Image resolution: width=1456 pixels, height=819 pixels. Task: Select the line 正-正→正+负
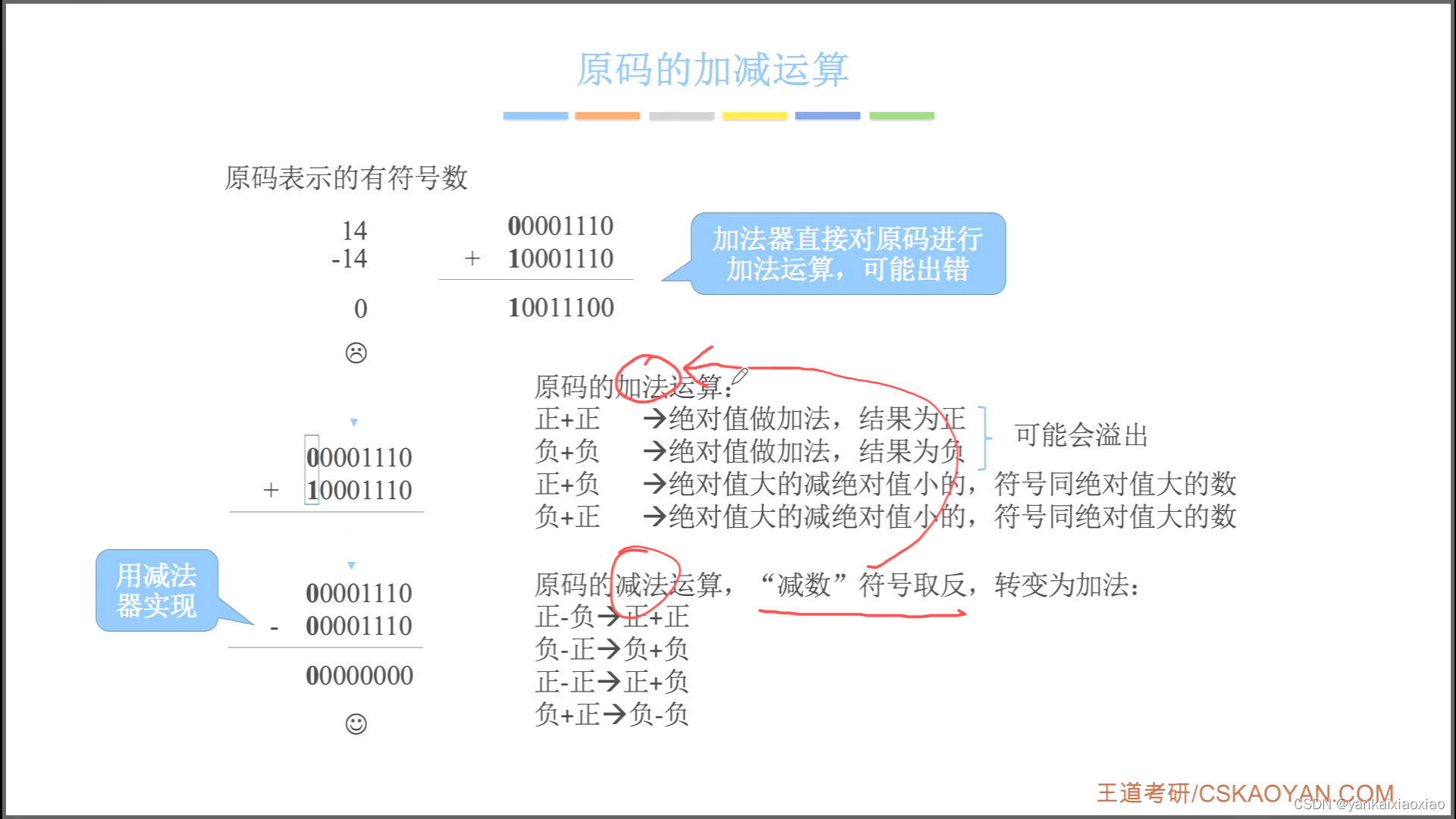(612, 682)
